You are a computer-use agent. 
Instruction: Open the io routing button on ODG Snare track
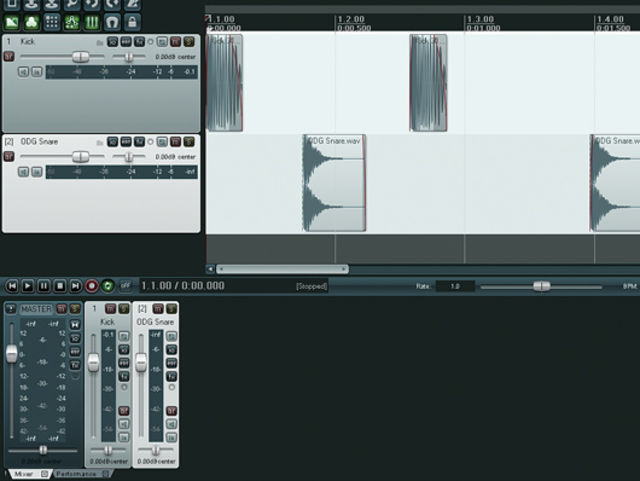pyautogui.click(x=112, y=142)
